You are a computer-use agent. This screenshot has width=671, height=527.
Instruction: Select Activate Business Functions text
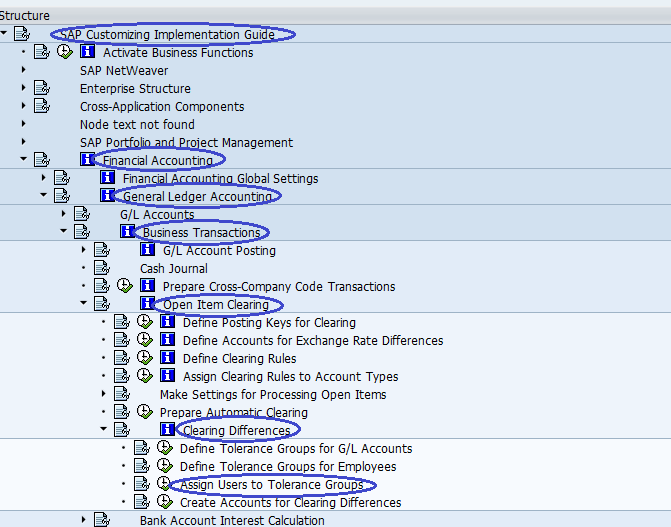[178, 53]
